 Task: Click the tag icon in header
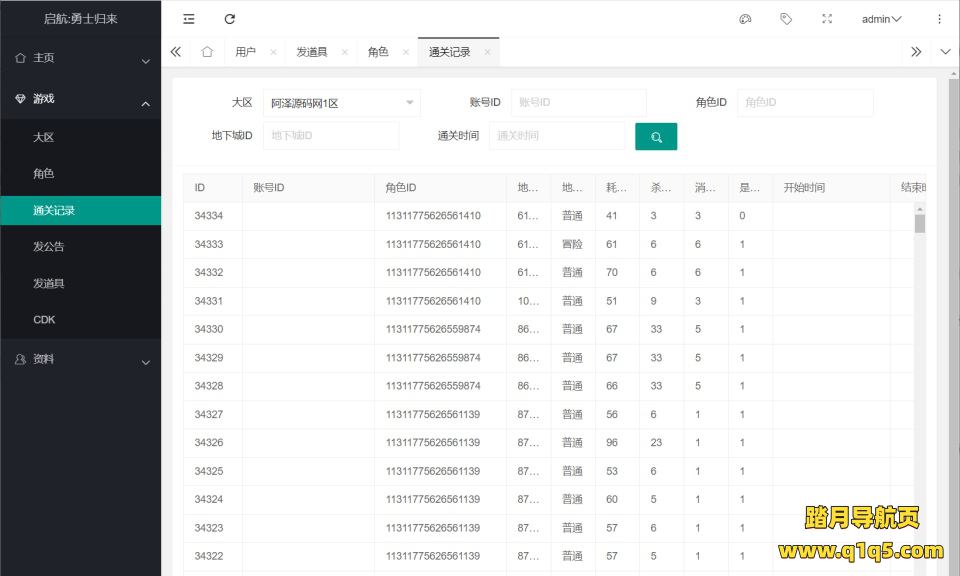click(x=786, y=19)
